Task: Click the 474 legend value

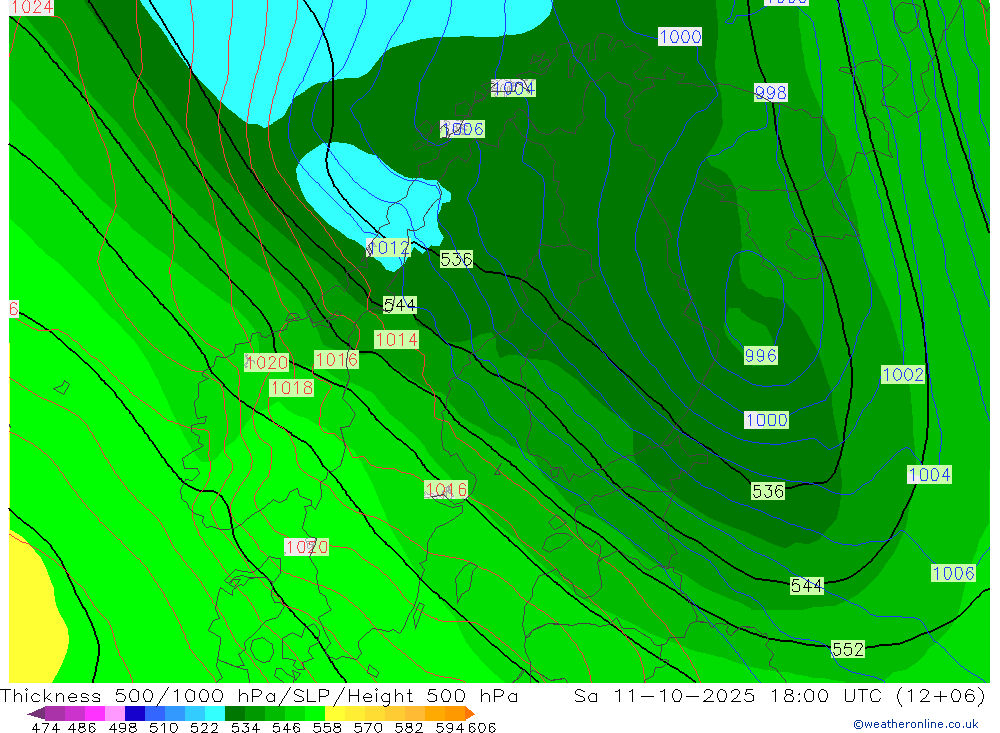Action: coord(45,728)
